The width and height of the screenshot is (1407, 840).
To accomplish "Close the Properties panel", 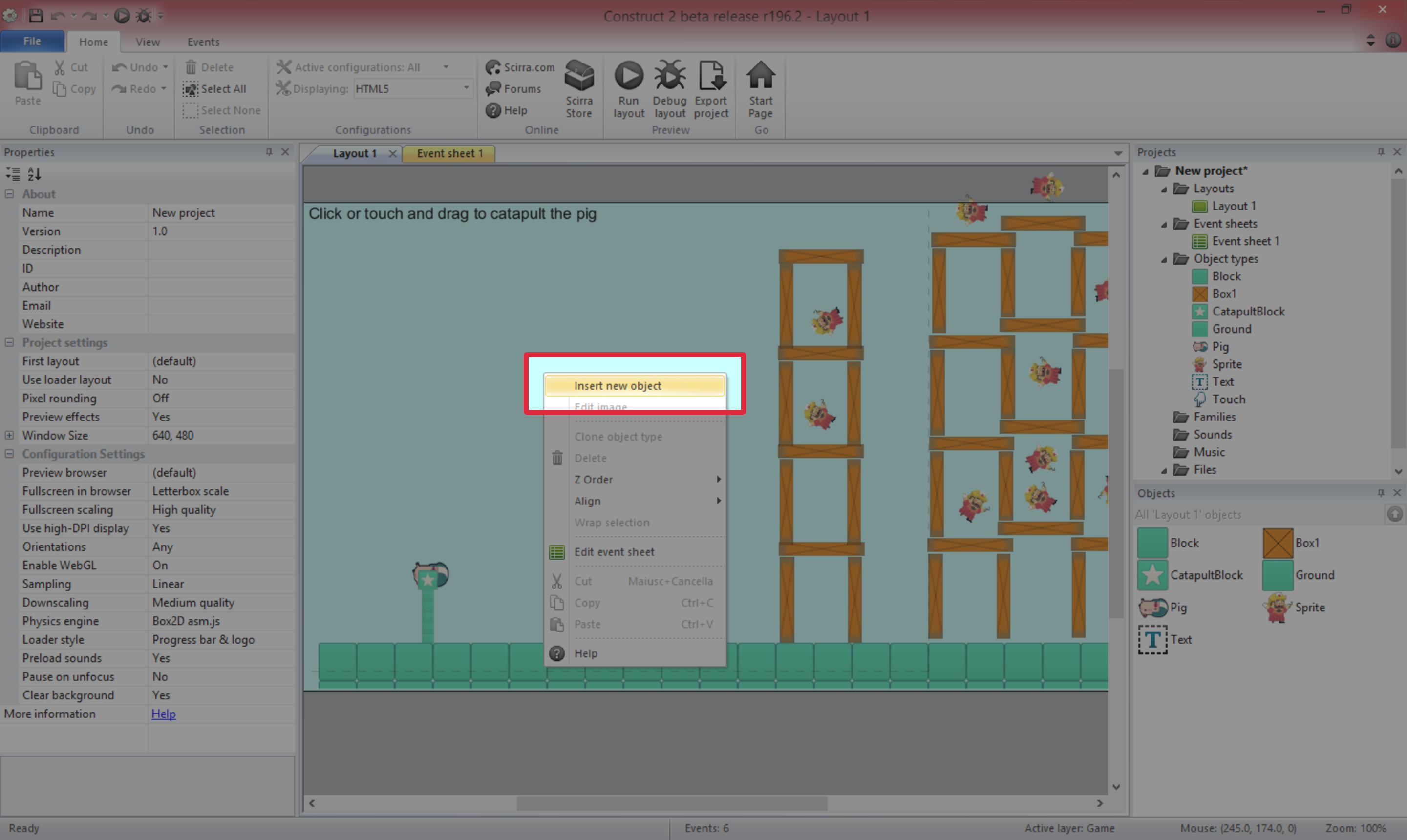I will click(x=285, y=152).
